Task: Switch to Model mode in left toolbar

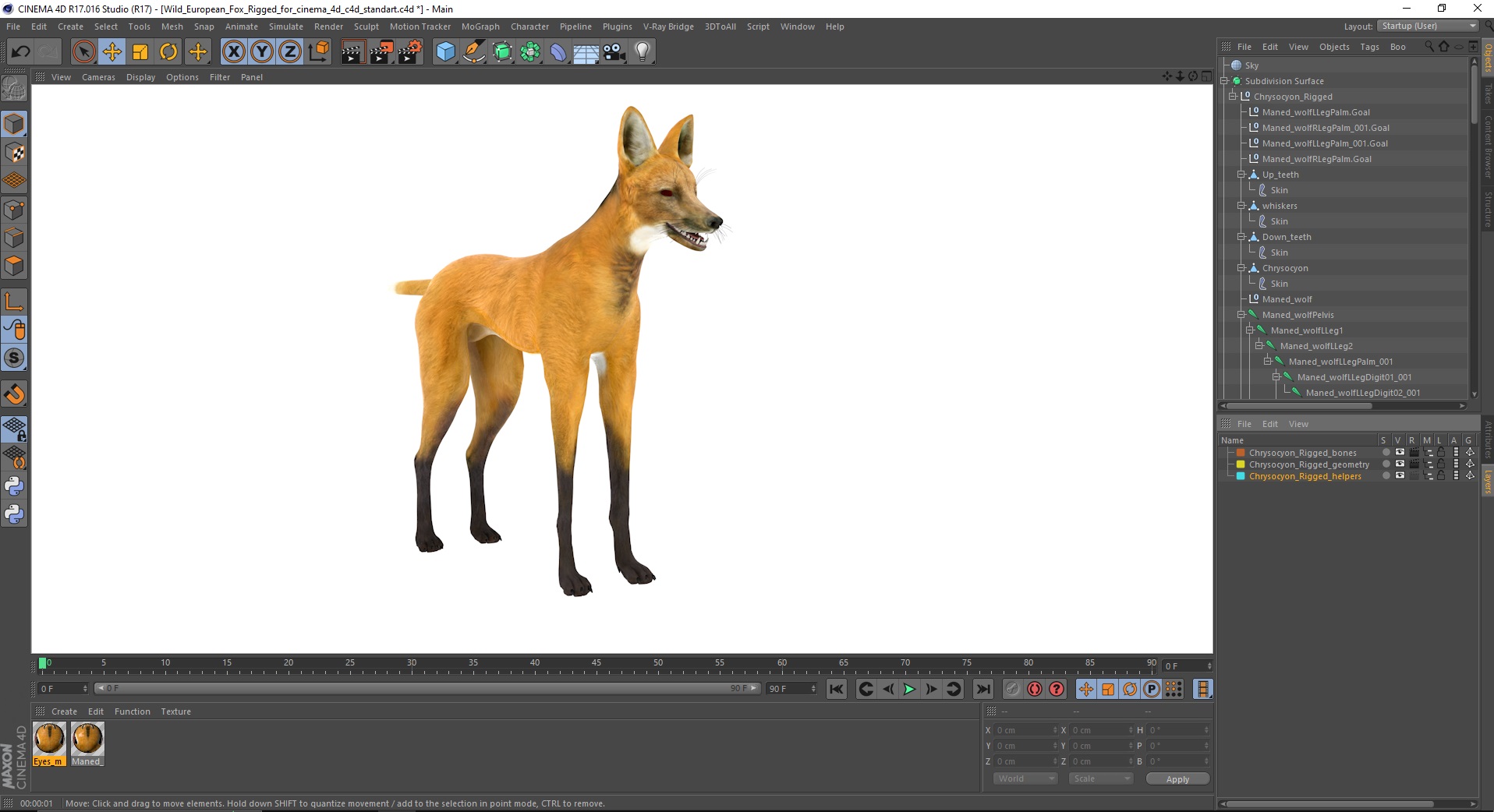Action: click(x=15, y=125)
